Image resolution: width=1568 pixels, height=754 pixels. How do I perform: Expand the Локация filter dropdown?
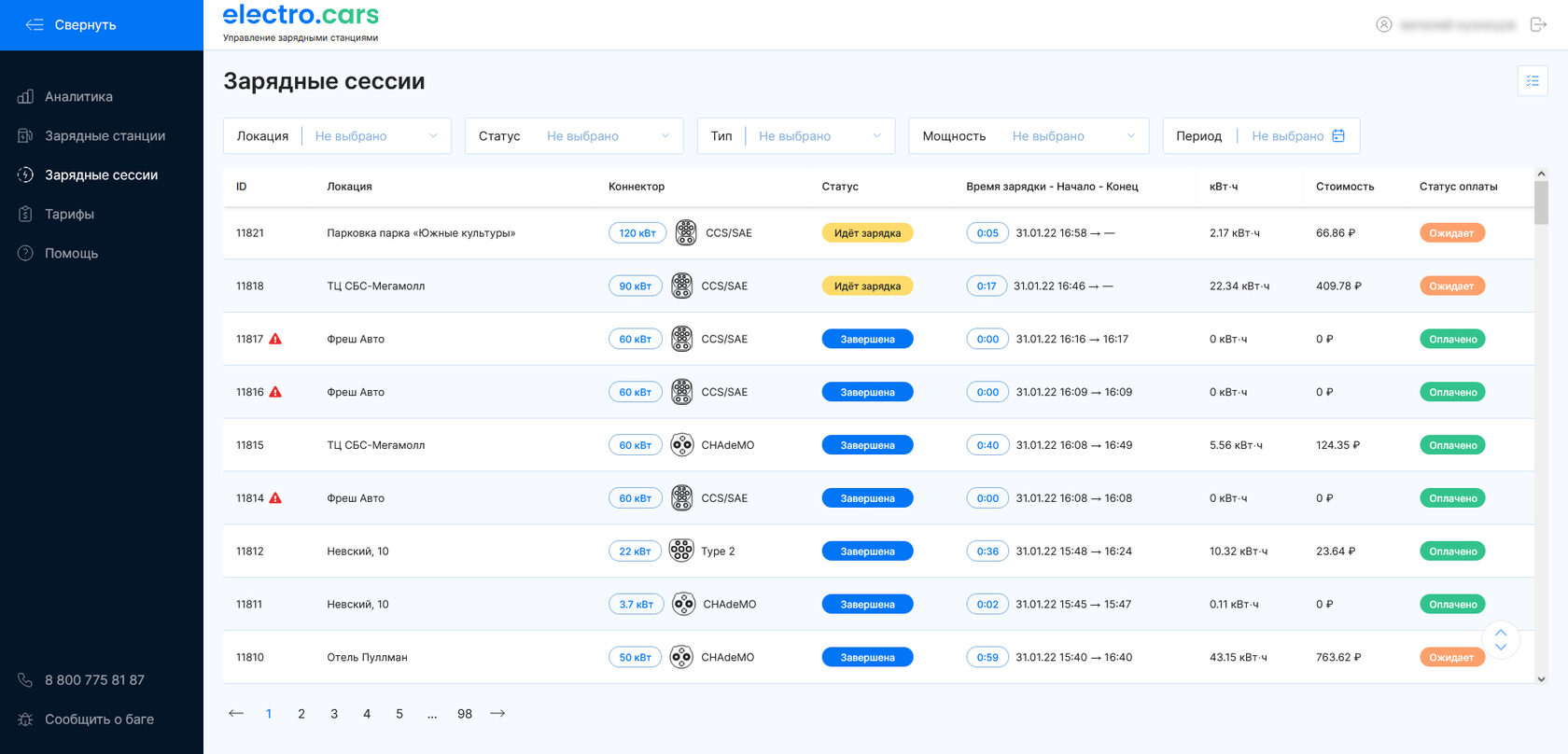coord(337,136)
